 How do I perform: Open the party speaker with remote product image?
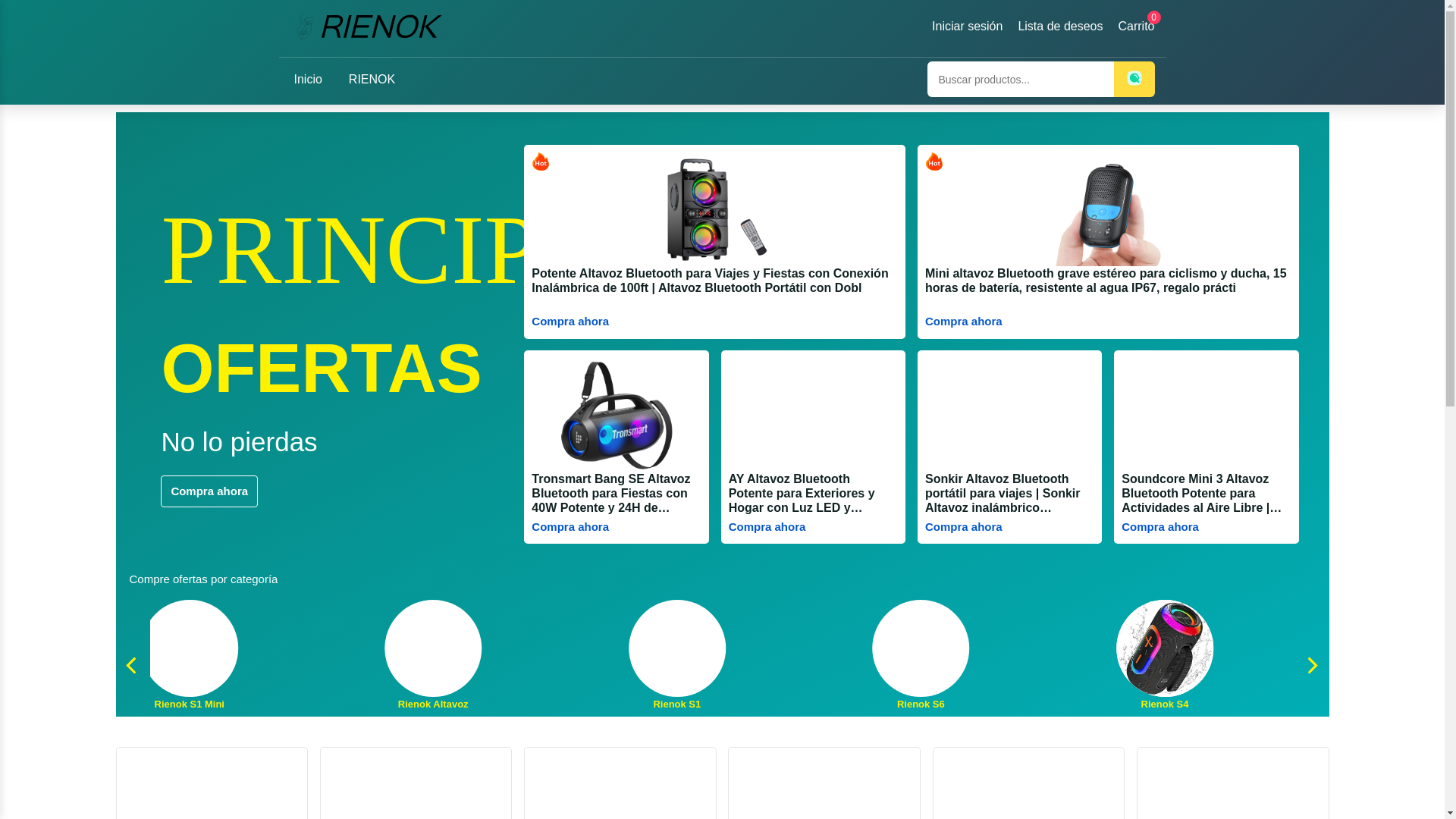[714, 209]
